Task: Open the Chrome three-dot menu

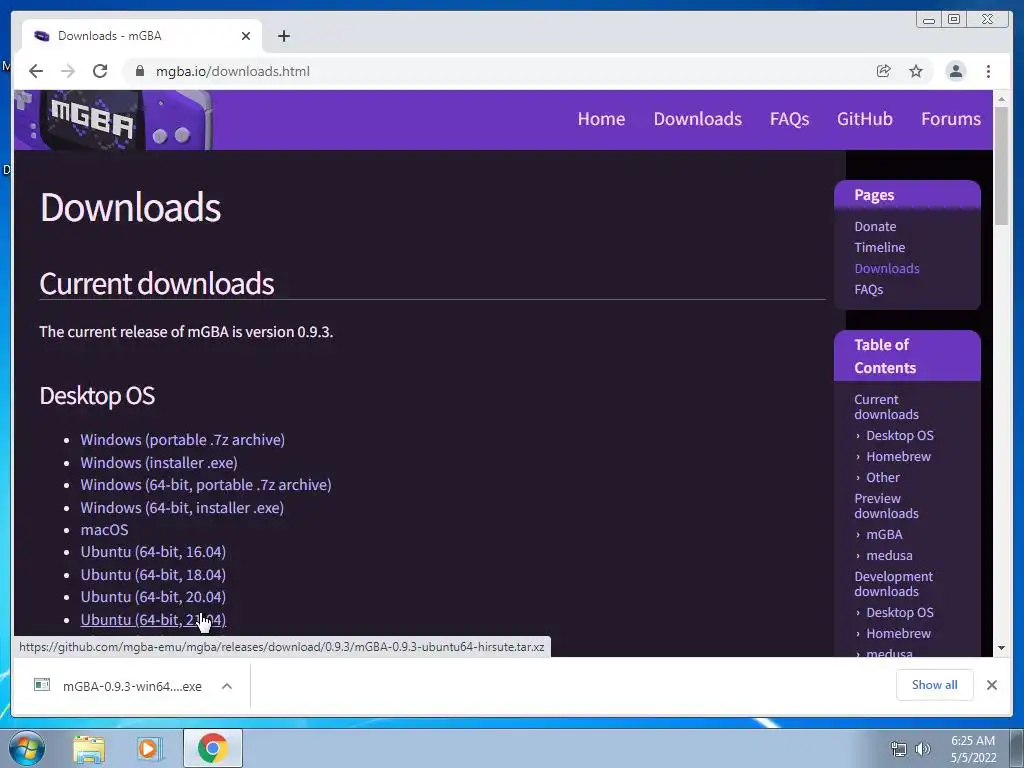Action: pos(988,71)
